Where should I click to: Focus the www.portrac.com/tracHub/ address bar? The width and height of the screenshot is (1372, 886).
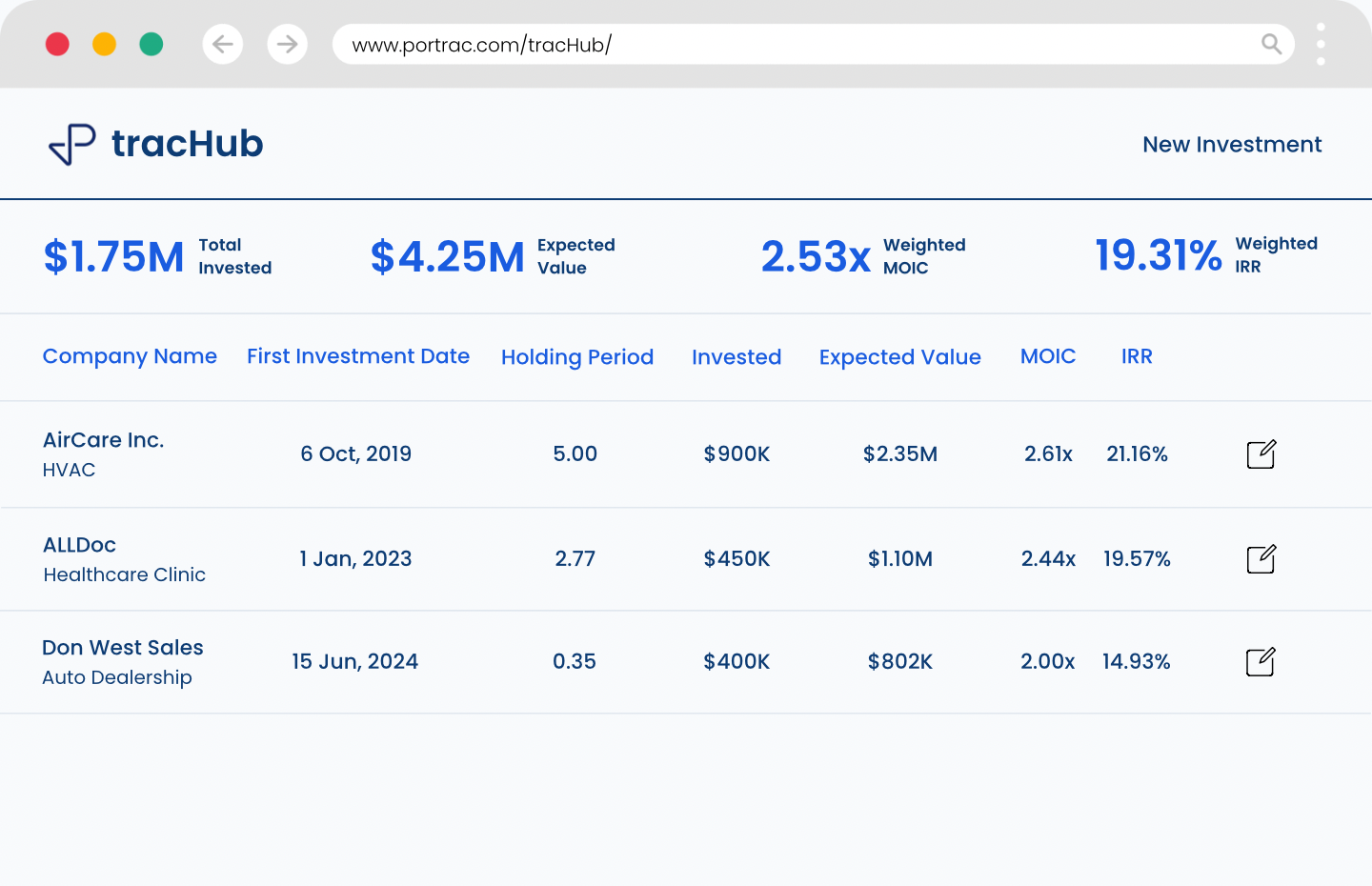coord(813,45)
